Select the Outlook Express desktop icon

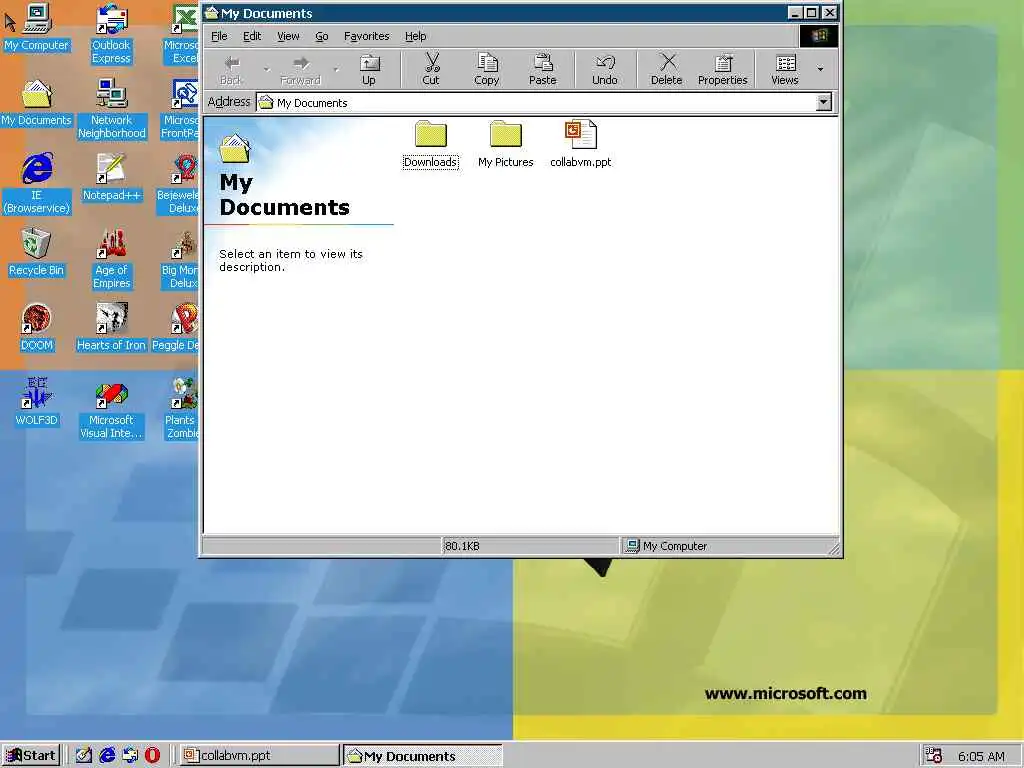[111, 34]
